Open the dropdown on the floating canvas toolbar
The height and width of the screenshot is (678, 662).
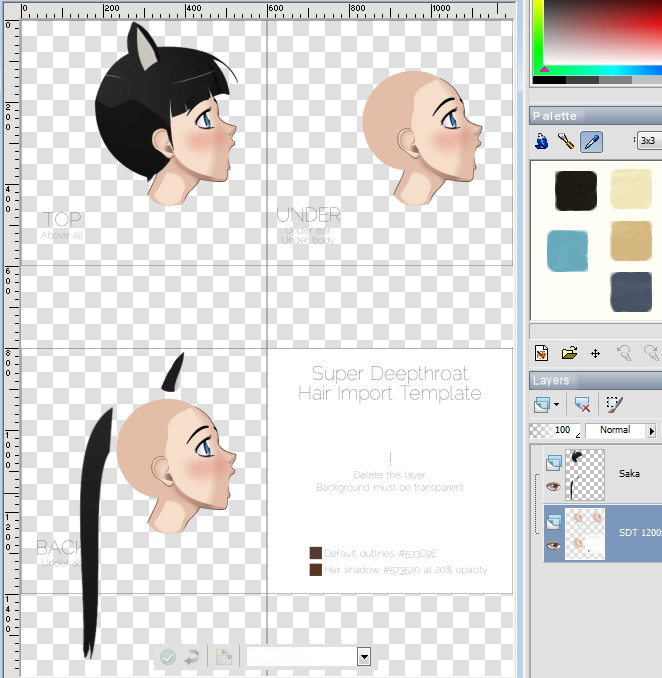click(364, 657)
